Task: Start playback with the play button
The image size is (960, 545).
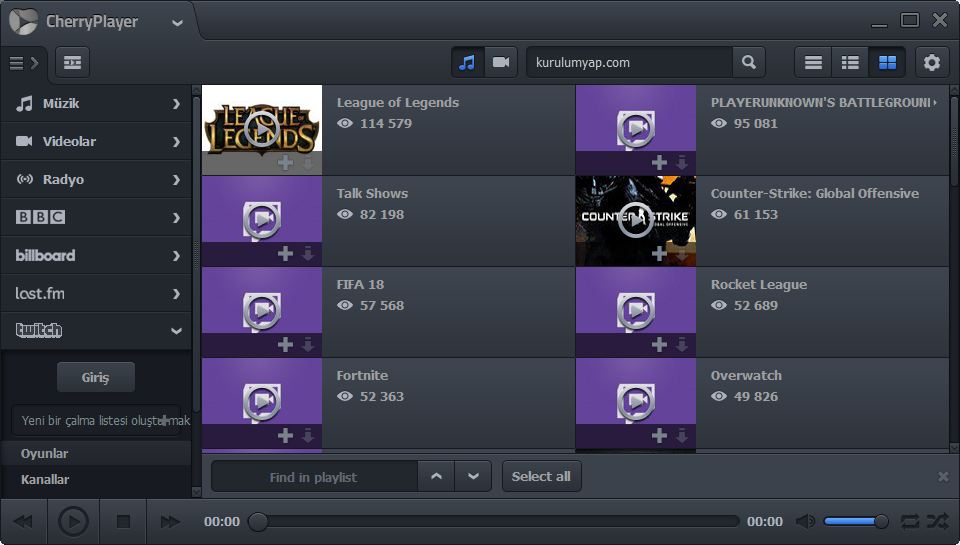Action: [73, 522]
